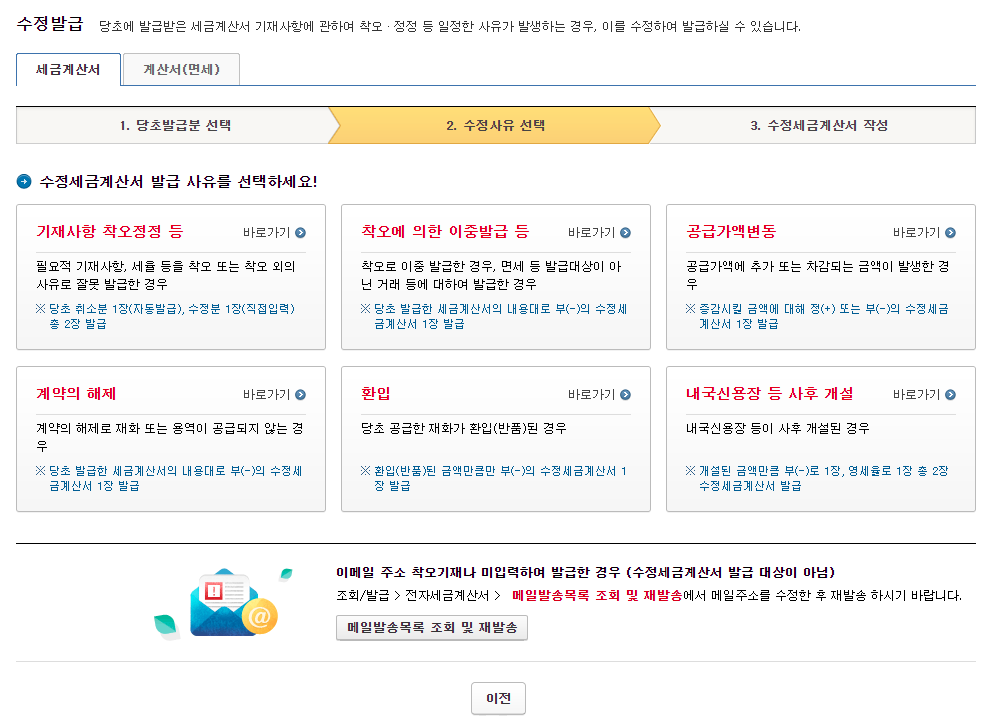994x727 pixels.
Task: Open 착오에 의한 이중발급 등 title
Action: (x=445, y=231)
